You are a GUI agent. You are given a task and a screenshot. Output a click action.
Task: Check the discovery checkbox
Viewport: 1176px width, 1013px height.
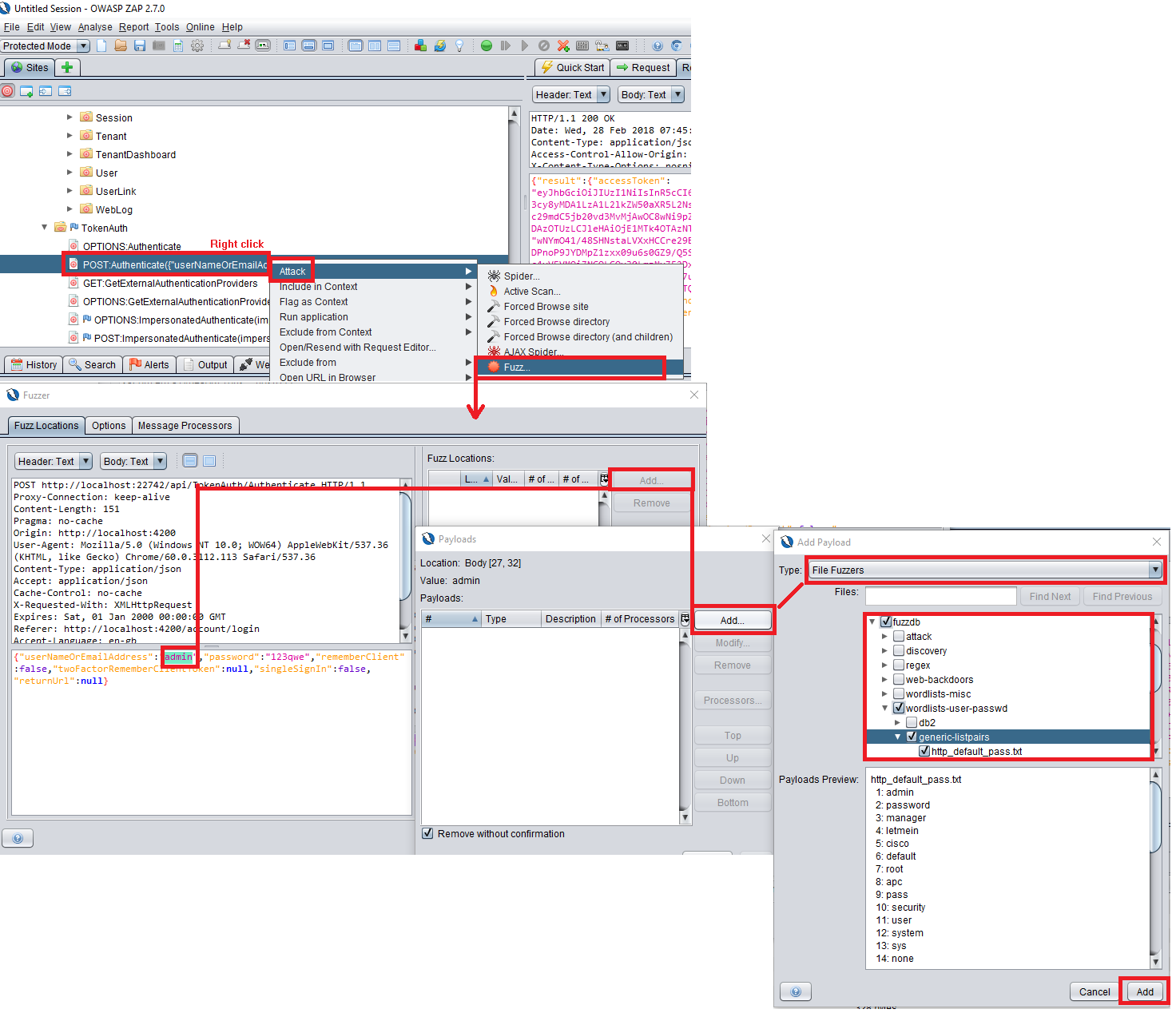tap(899, 651)
